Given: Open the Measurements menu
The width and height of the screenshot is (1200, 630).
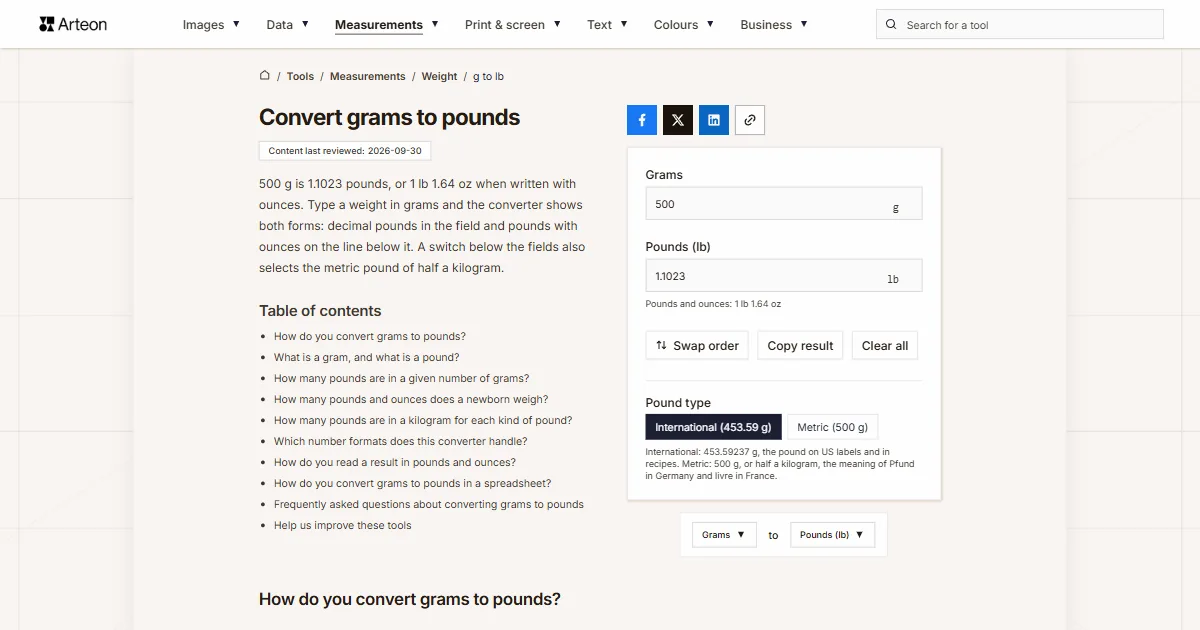Looking at the screenshot, I should pos(387,25).
